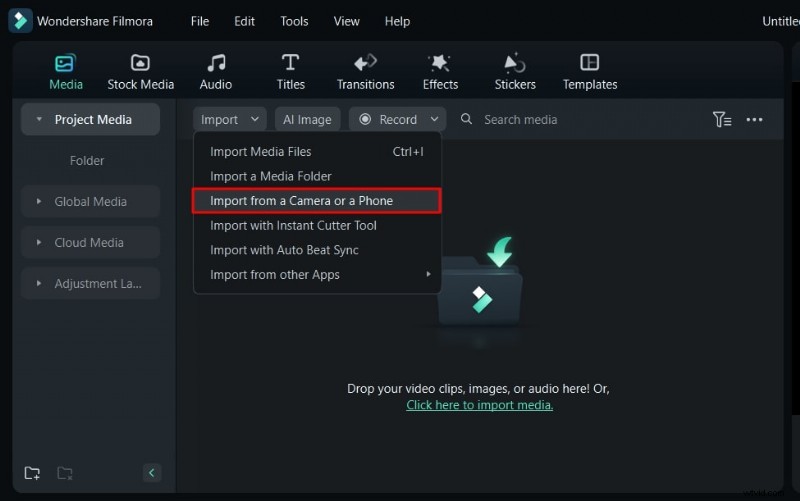Expand the Import dropdown button

(230, 119)
